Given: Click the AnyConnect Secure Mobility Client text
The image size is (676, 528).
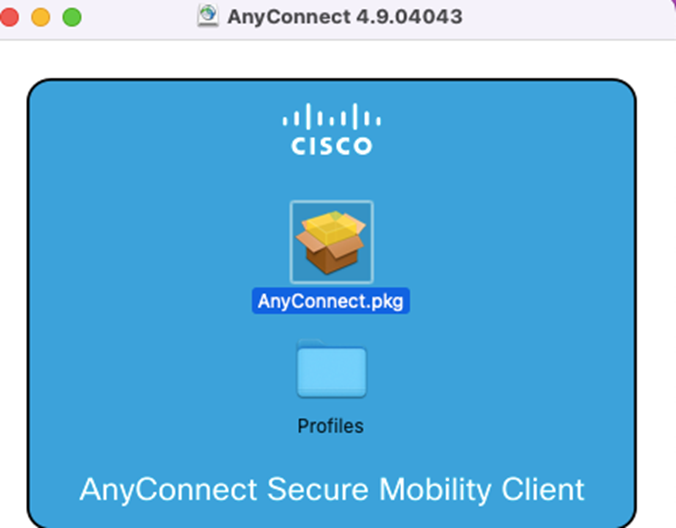Looking at the screenshot, I should pos(332,490).
